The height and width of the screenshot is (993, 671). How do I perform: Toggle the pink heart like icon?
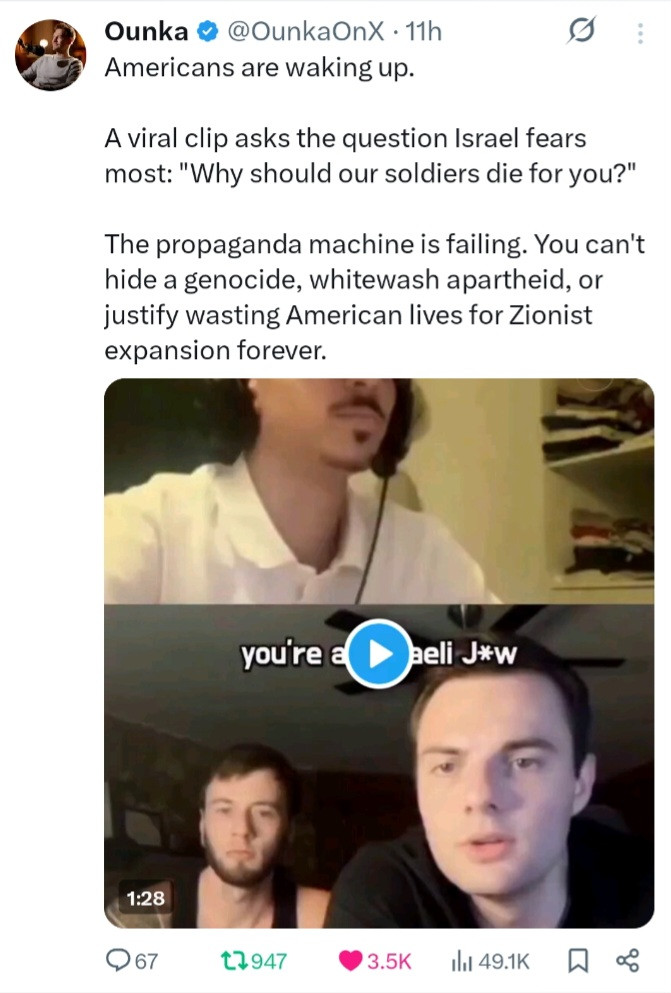[x=350, y=961]
